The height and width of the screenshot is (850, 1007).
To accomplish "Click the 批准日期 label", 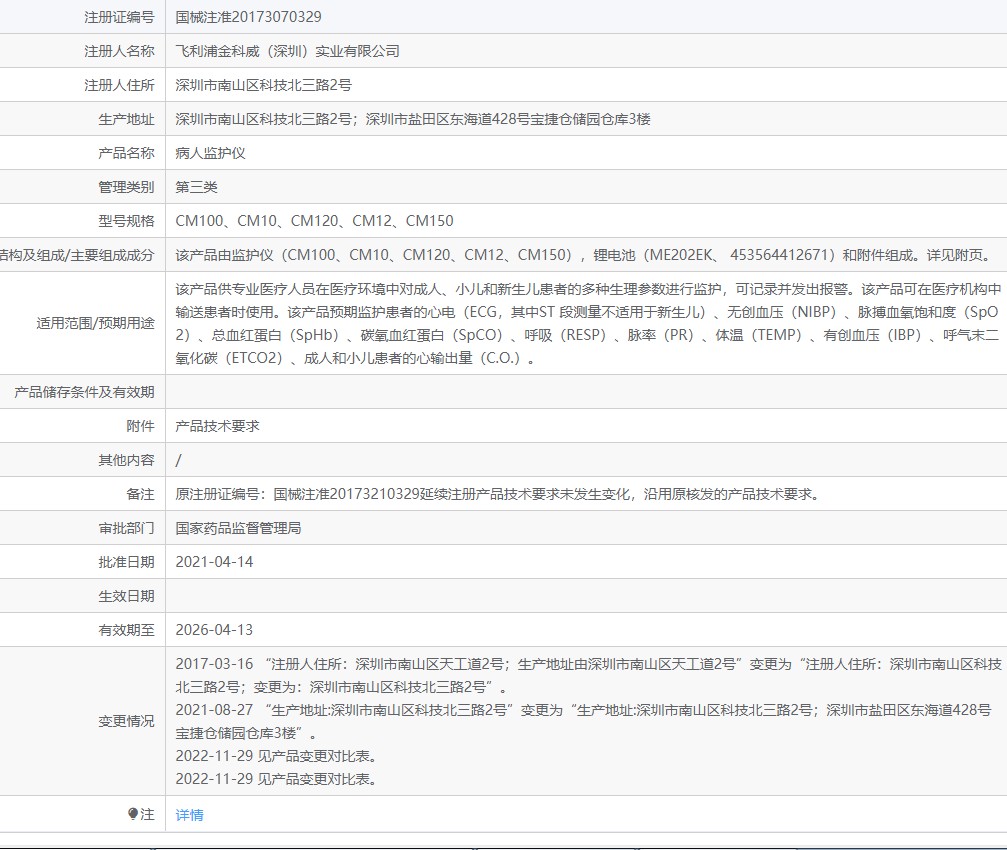I will pyautogui.click(x=127, y=562).
